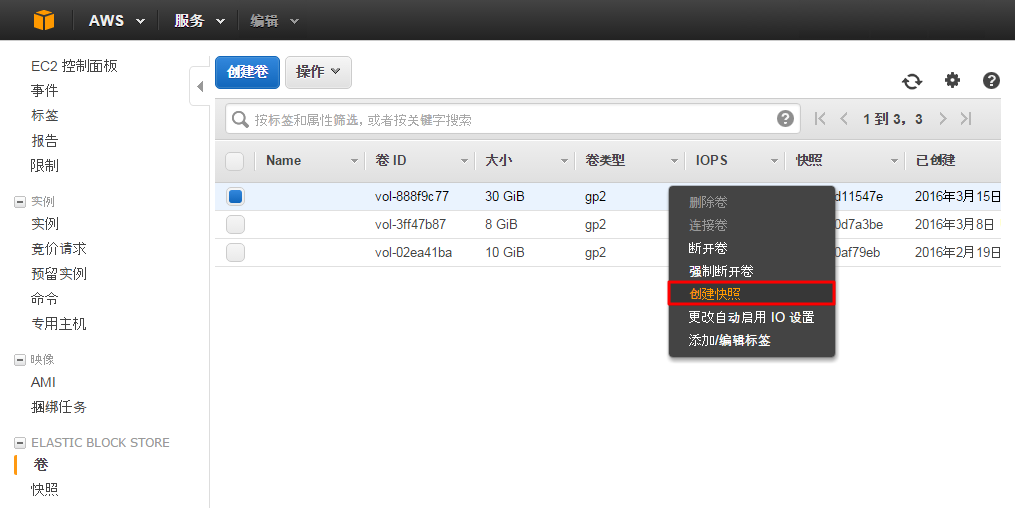Sort by the 已创建 column header

coord(935,160)
